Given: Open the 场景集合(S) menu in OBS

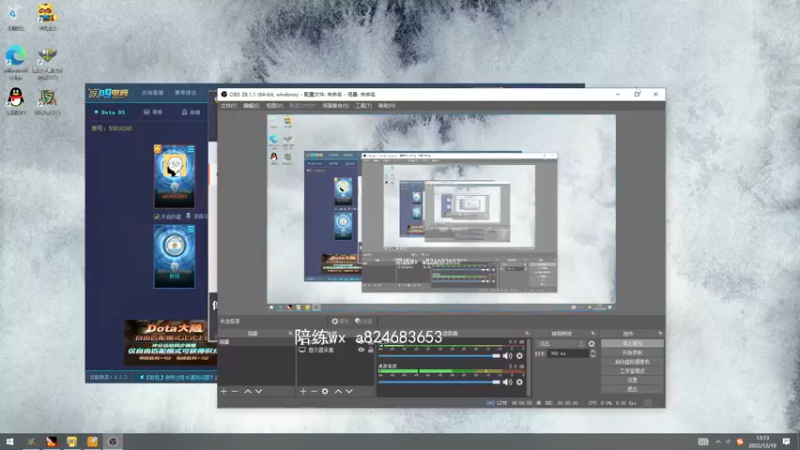Looking at the screenshot, I should click(335, 106).
